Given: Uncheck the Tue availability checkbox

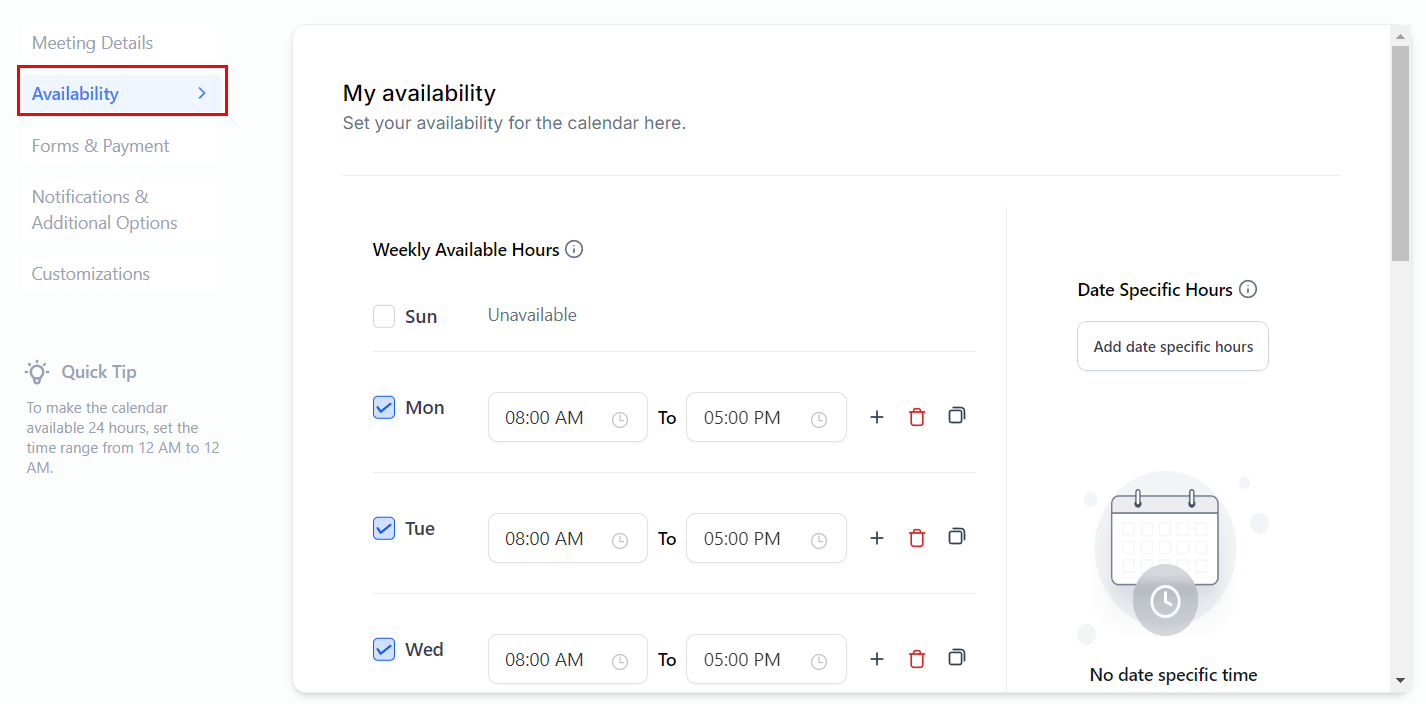Looking at the screenshot, I should tap(384, 528).
